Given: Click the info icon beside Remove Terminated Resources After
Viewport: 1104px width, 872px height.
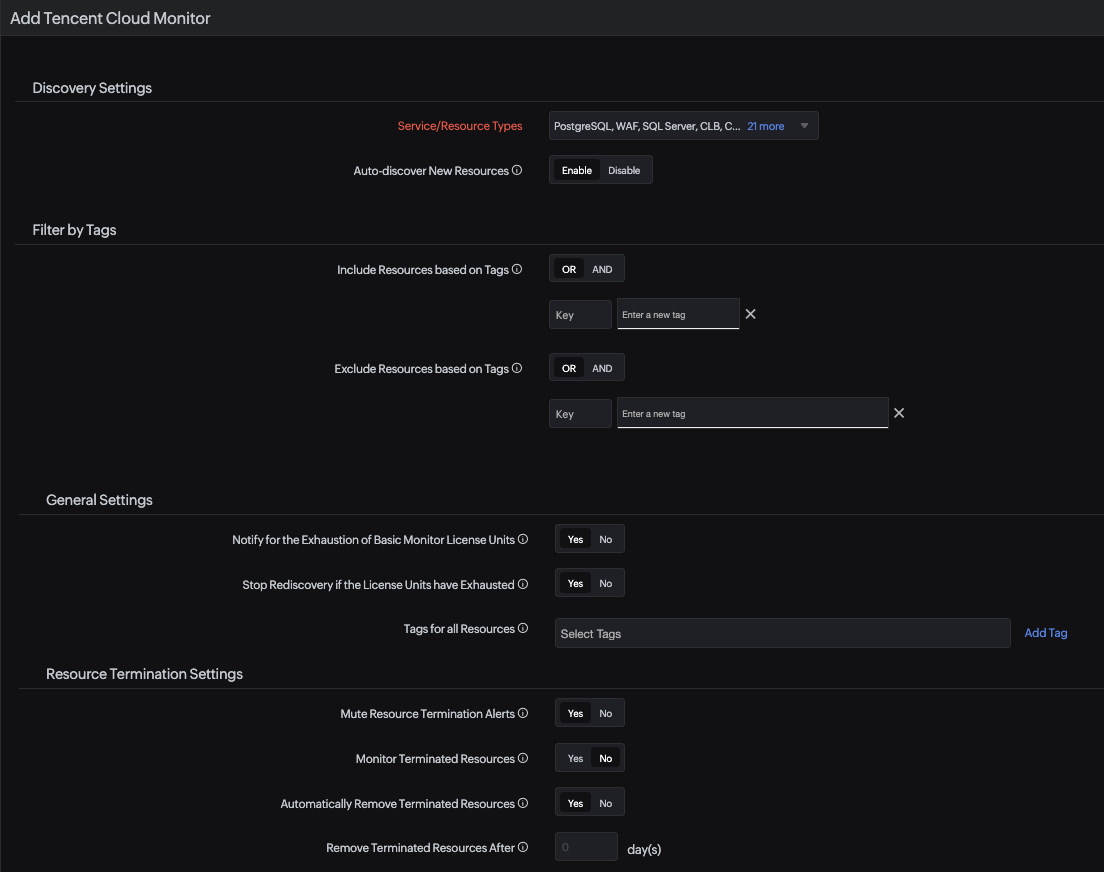Looking at the screenshot, I should [x=525, y=847].
